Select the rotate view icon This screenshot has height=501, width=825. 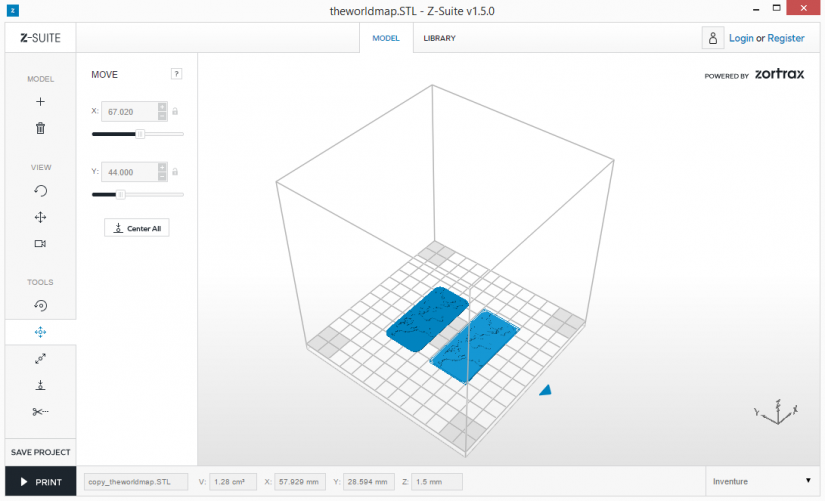pos(40,191)
